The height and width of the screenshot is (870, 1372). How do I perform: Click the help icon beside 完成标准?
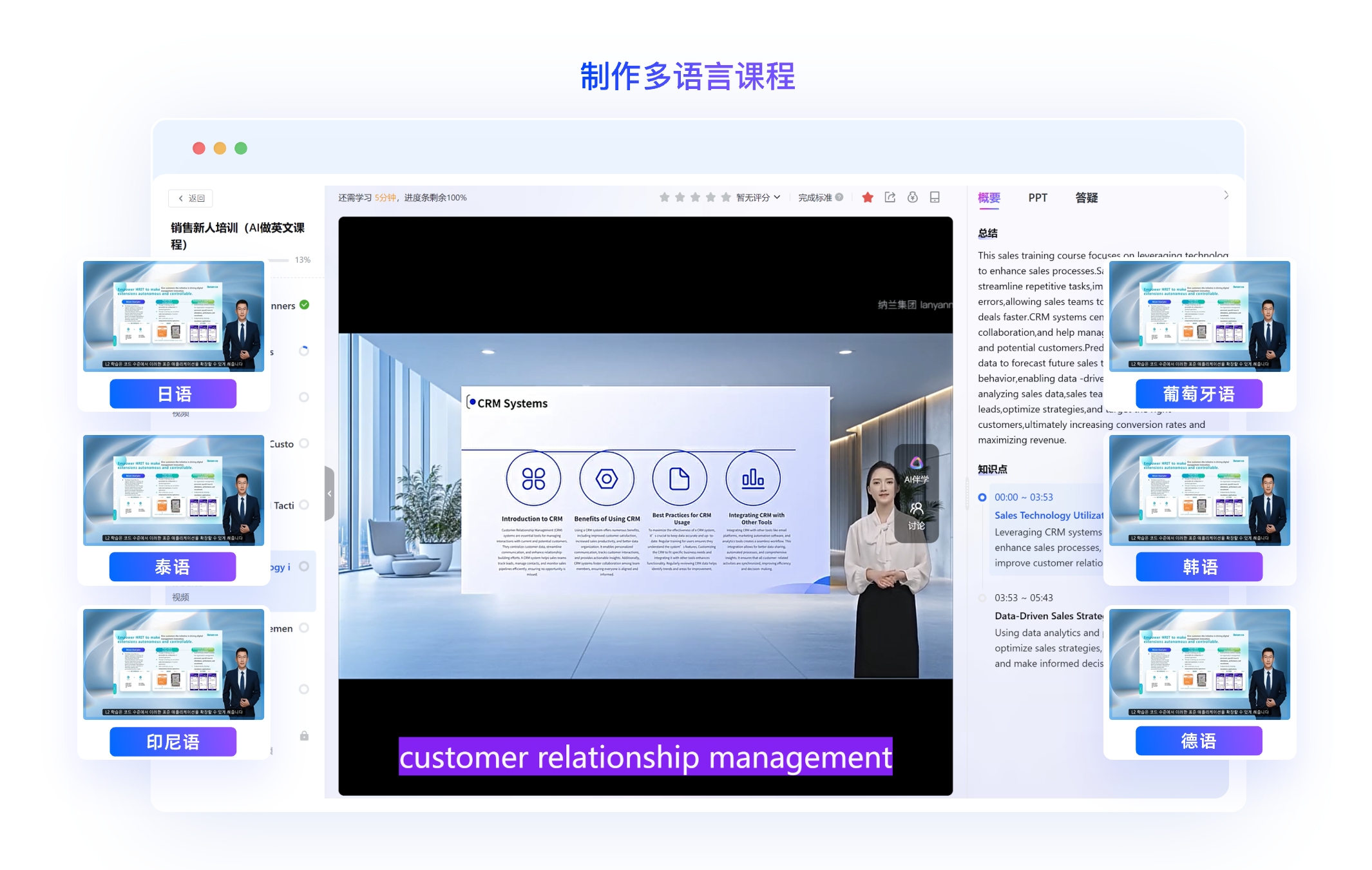839,198
